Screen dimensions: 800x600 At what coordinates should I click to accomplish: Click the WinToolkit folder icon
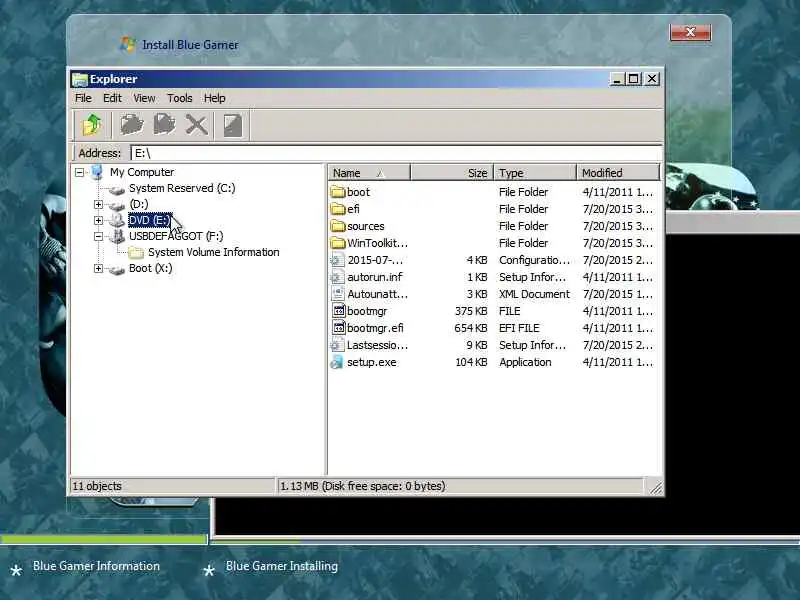click(x=338, y=243)
